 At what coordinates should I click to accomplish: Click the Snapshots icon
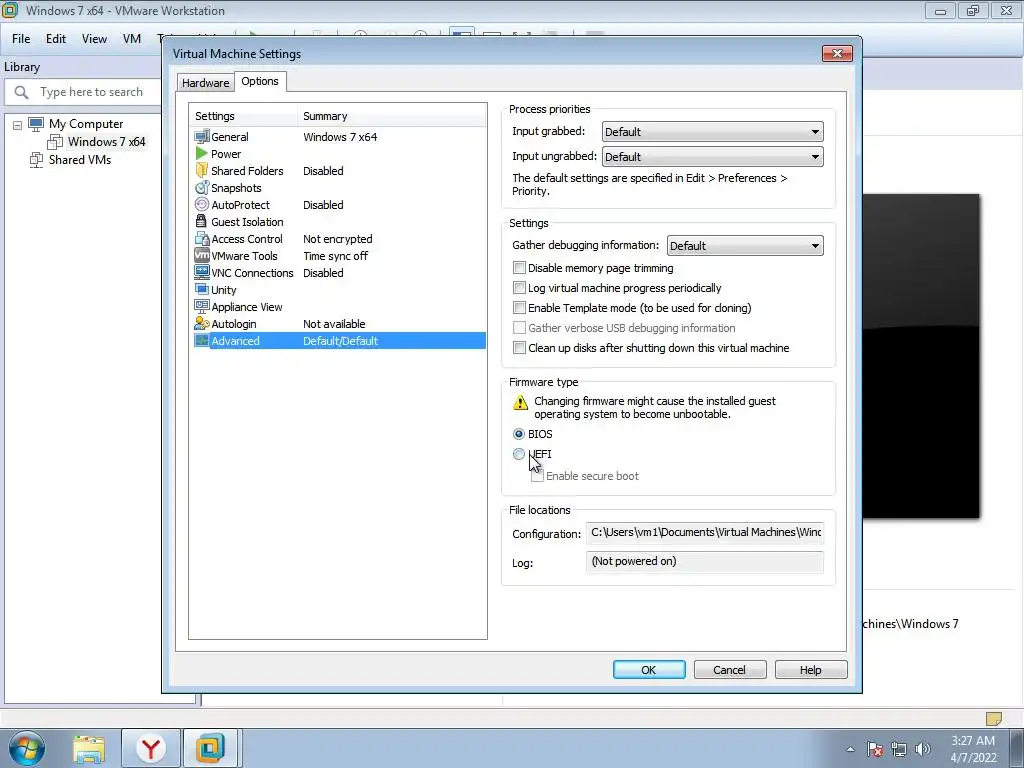(x=202, y=187)
